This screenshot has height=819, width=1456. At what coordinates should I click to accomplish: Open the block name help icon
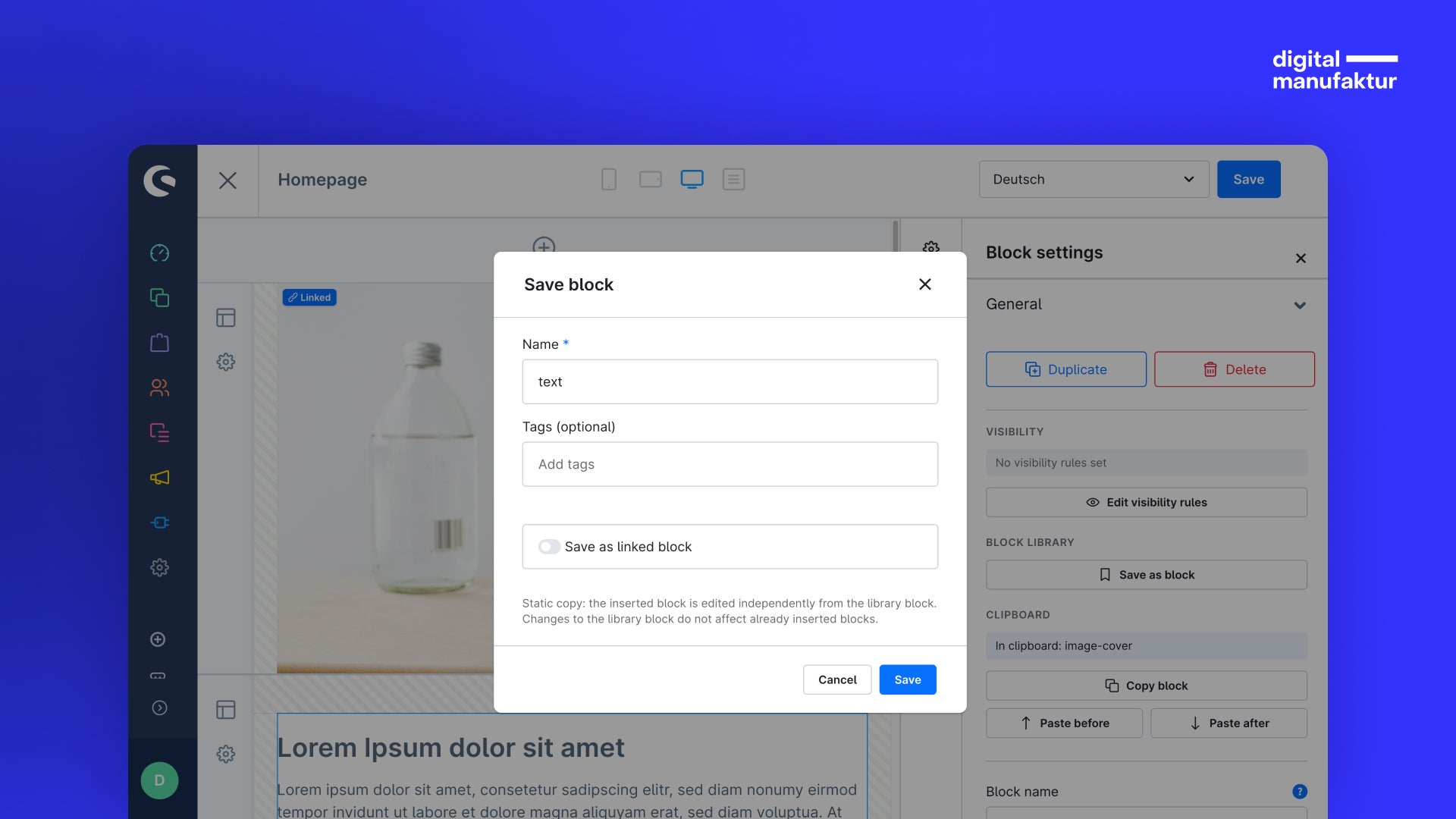1300,792
